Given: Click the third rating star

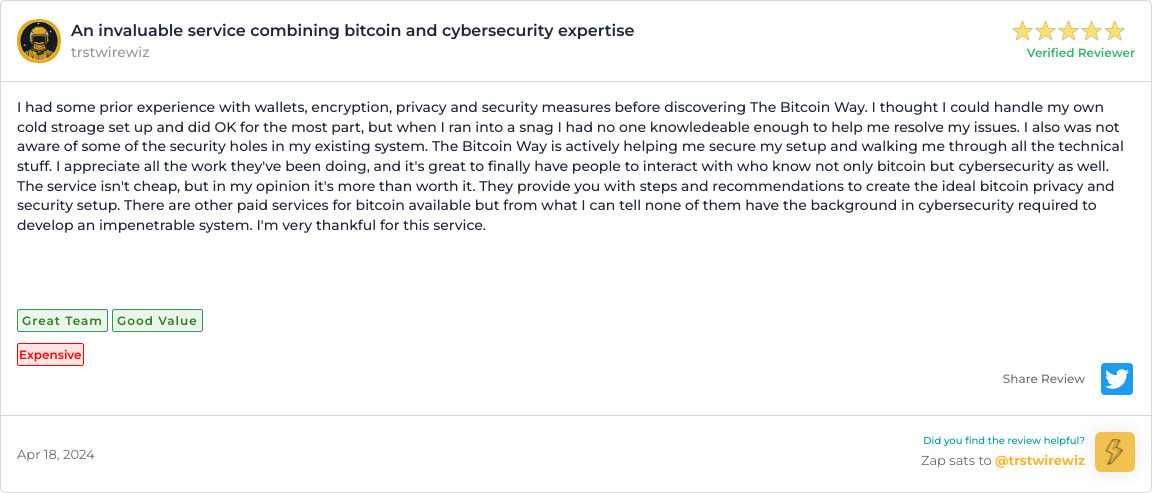Looking at the screenshot, I should pos(1069,31).
